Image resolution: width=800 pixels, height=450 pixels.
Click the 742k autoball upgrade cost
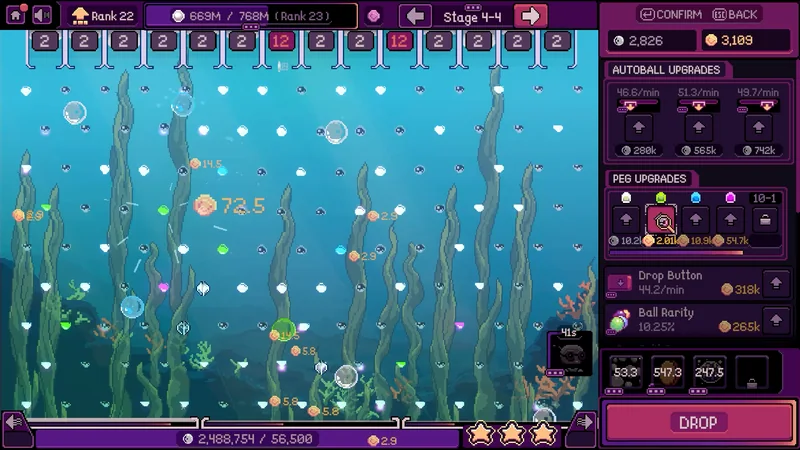click(x=759, y=150)
